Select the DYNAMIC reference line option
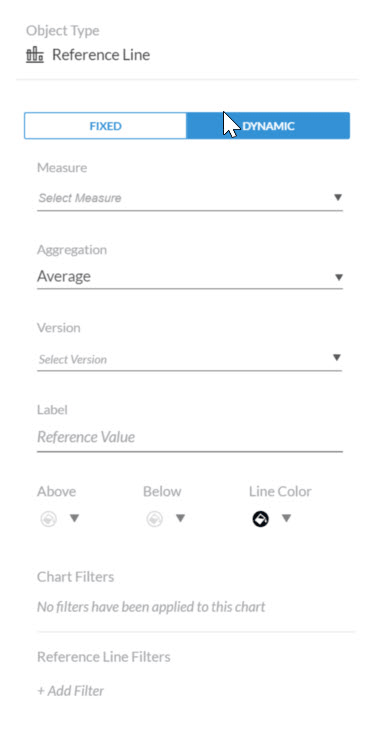 click(x=268, y=126)
